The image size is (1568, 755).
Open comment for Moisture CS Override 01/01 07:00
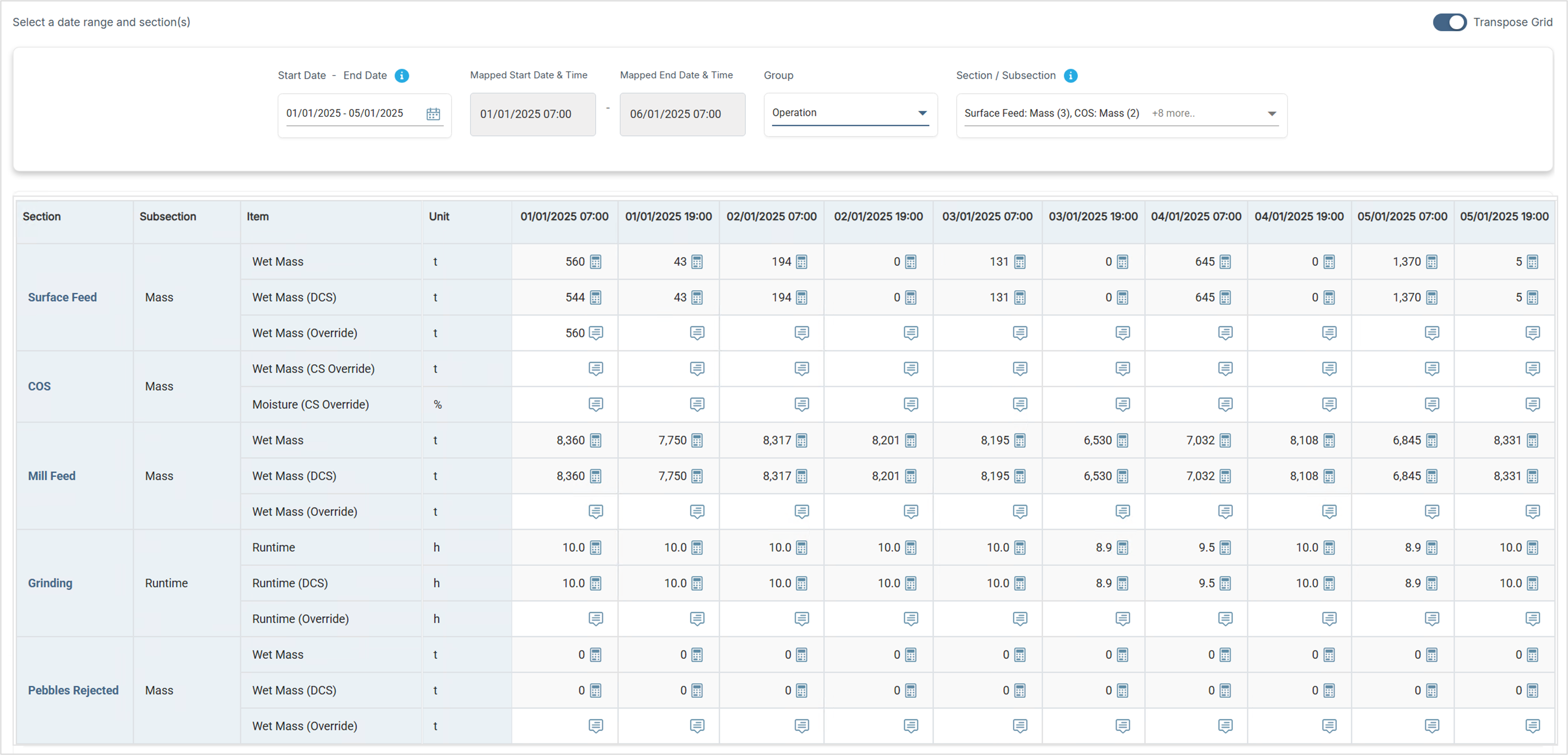[x=596, y=404]
